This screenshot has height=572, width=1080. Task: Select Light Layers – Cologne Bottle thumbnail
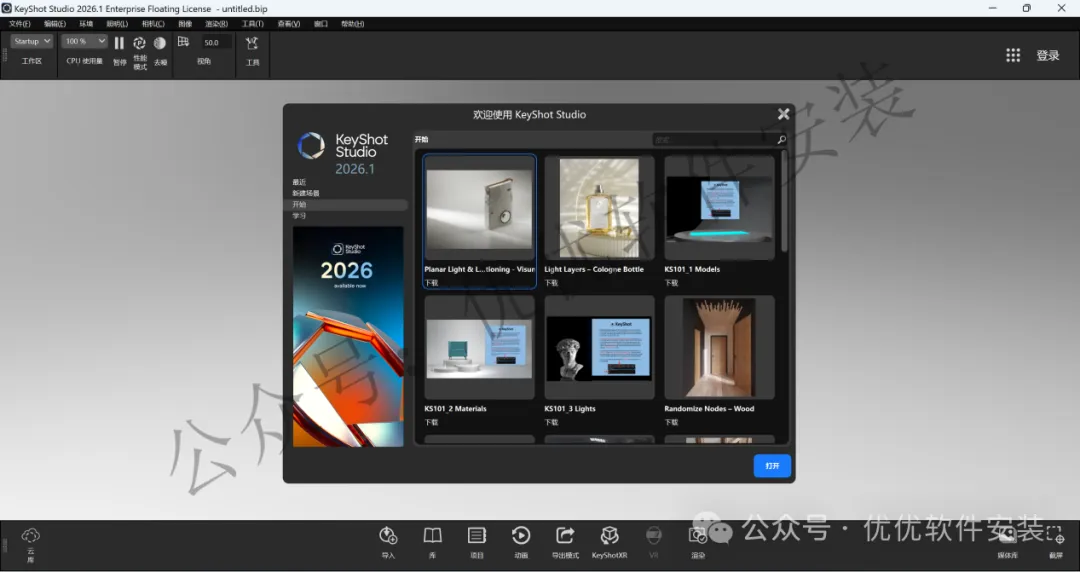[599, 207]
